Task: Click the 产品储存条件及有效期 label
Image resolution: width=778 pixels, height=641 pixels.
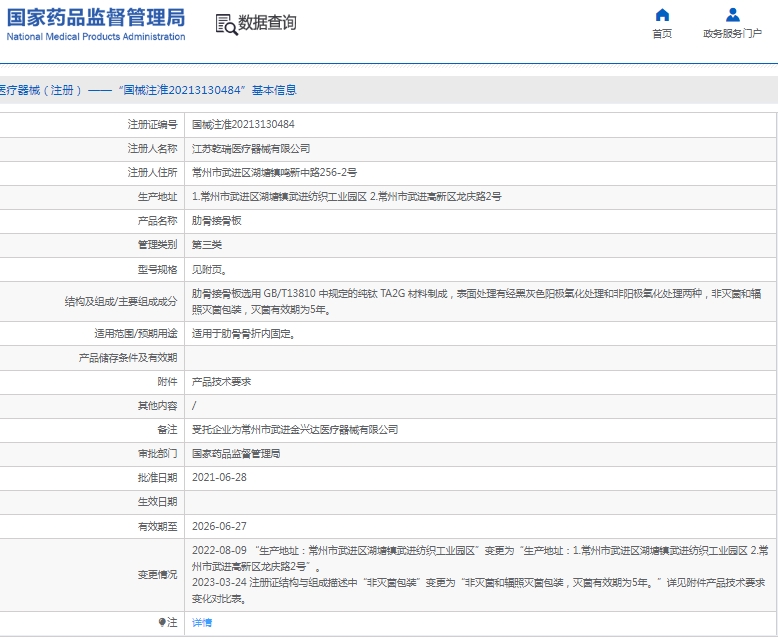Action: coord(128,358)
